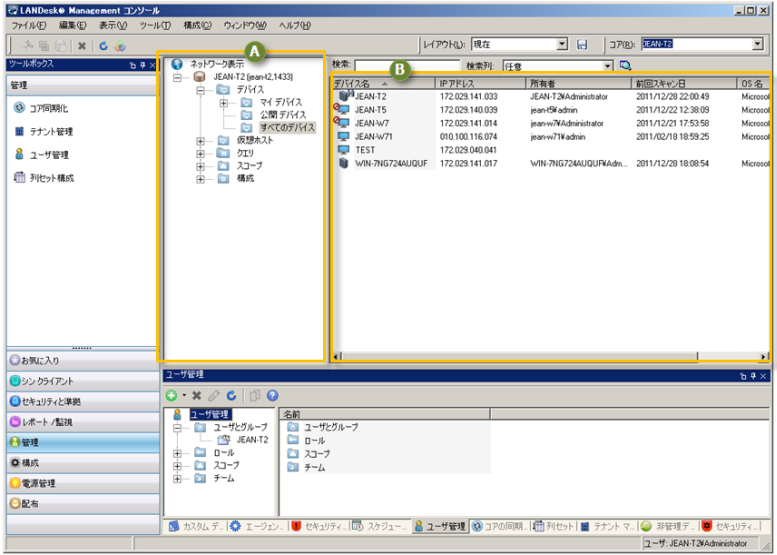
Task: Click the scissors cut icon in toolbar
Action: coord(28,46)
